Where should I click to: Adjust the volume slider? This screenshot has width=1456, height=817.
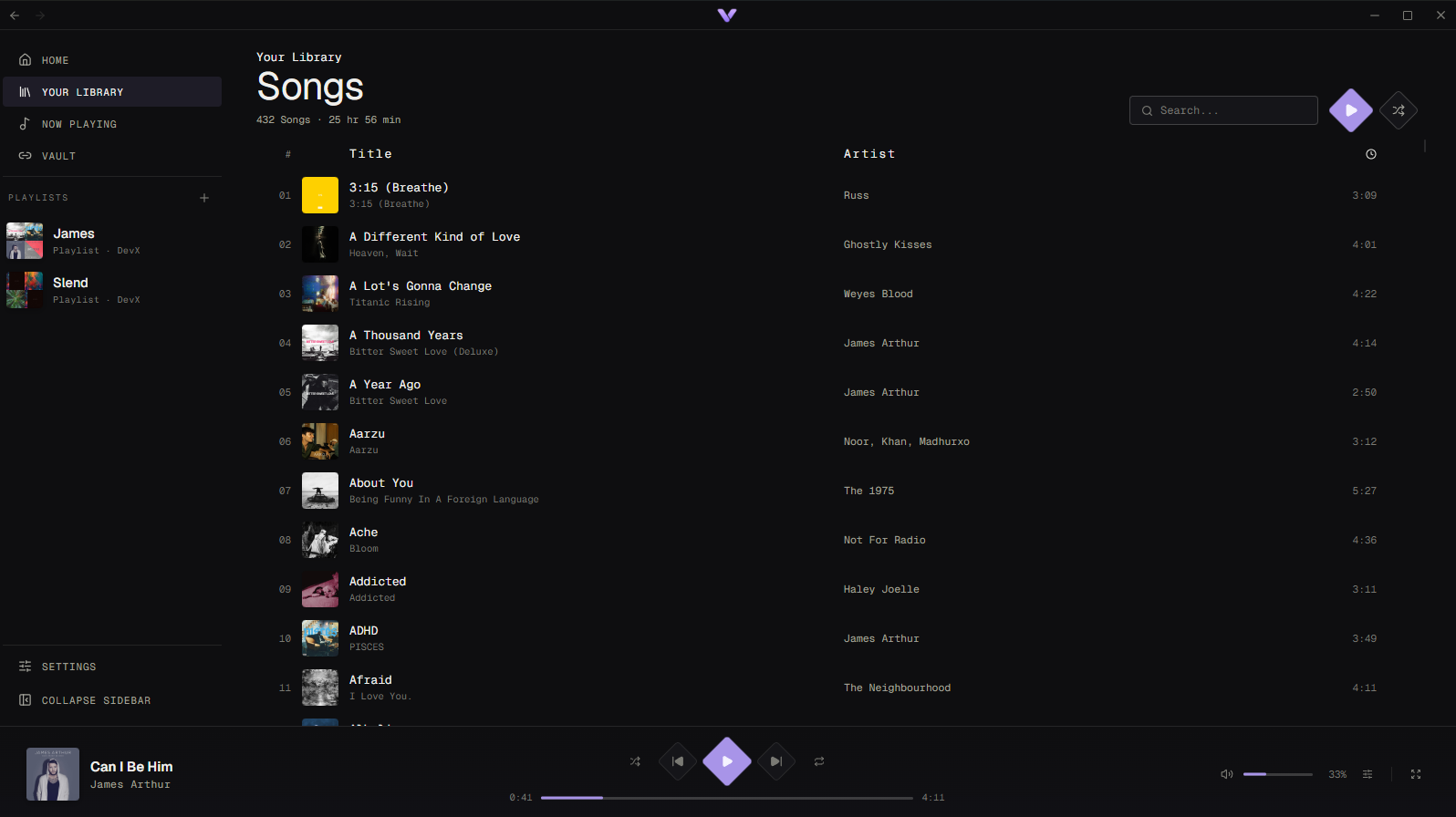point(1277,774)
